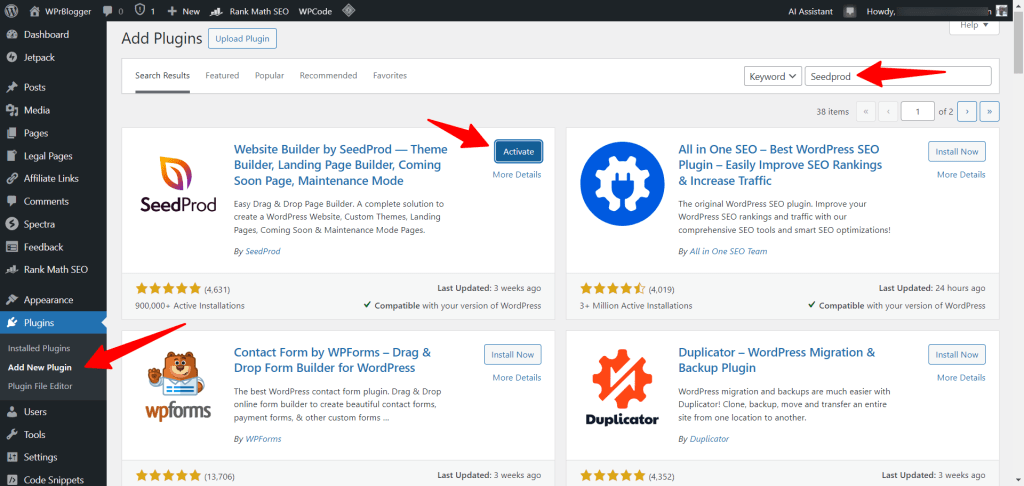
Task: Click the current page number field
Action: [918, 112]
